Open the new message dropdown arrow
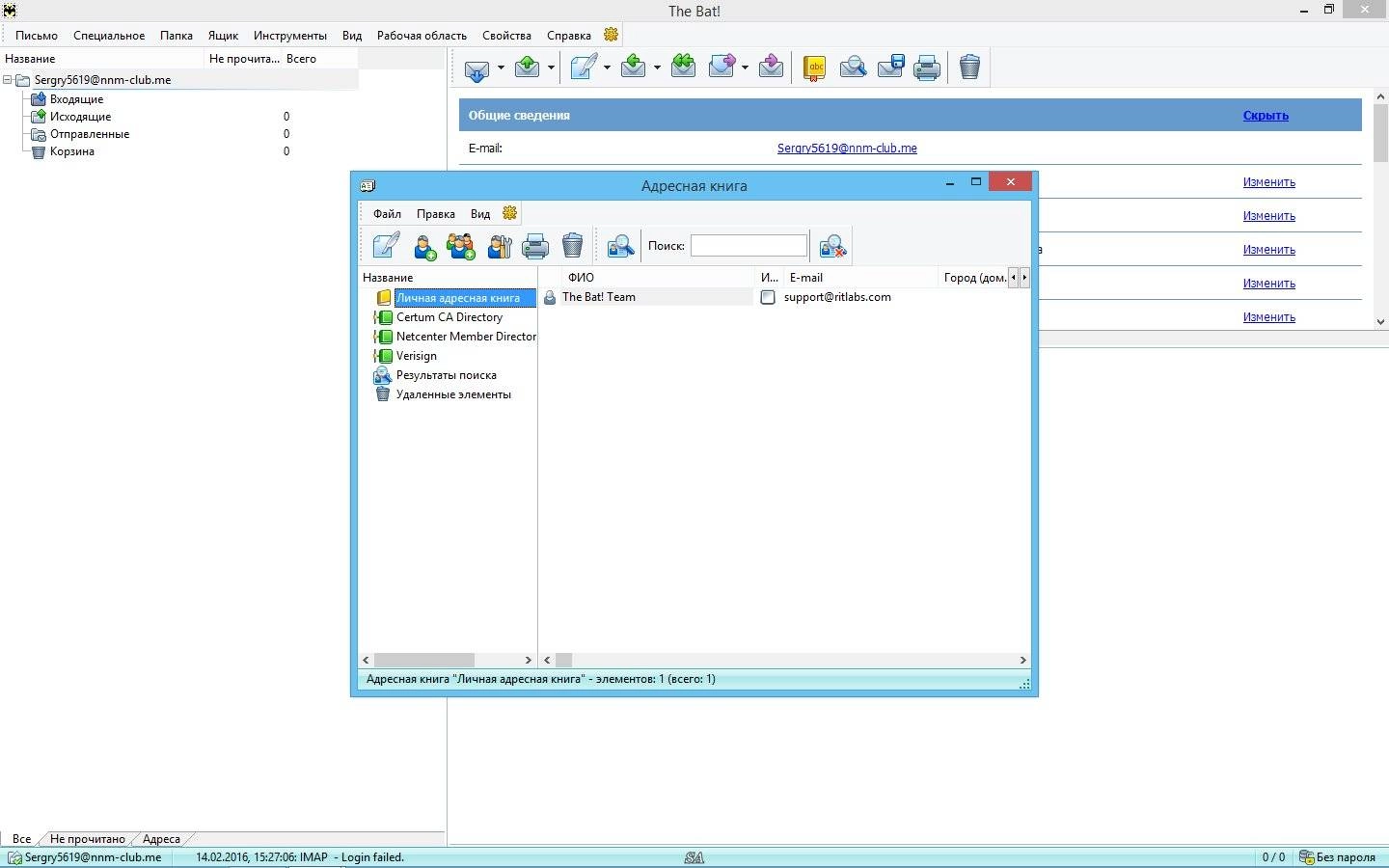The height and width of the screenshot is (868, 1389). point(607,68)
